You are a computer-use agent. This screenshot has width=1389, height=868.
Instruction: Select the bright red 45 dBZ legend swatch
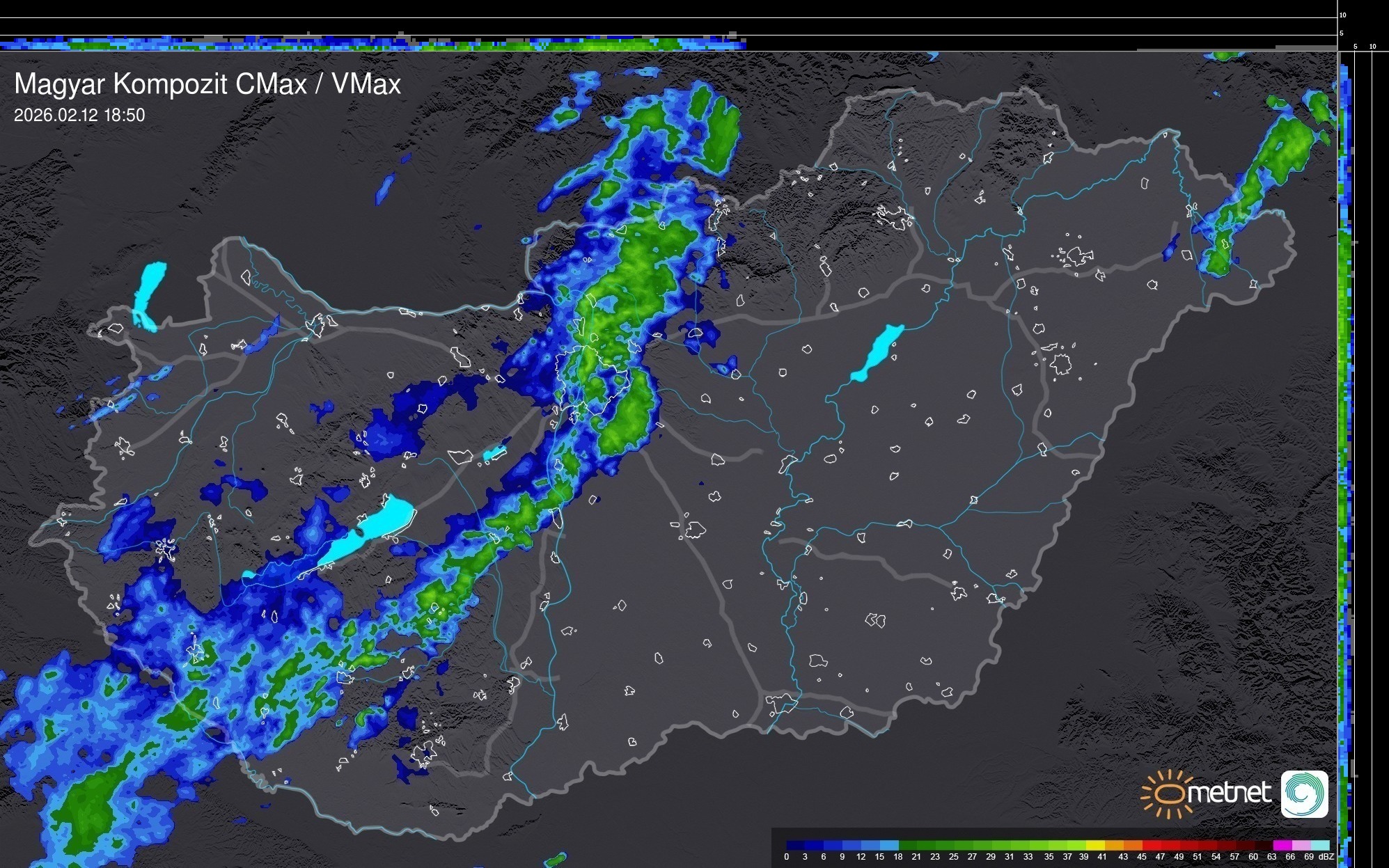[1151, 845]
